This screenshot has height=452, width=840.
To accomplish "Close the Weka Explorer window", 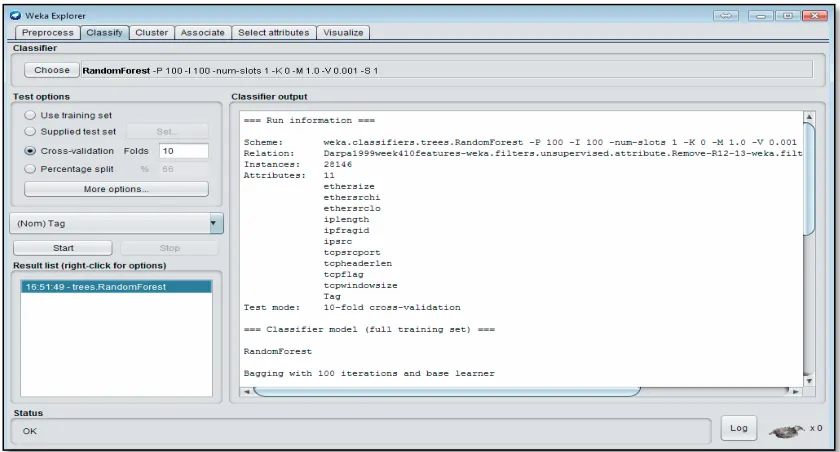I will 814,16.
